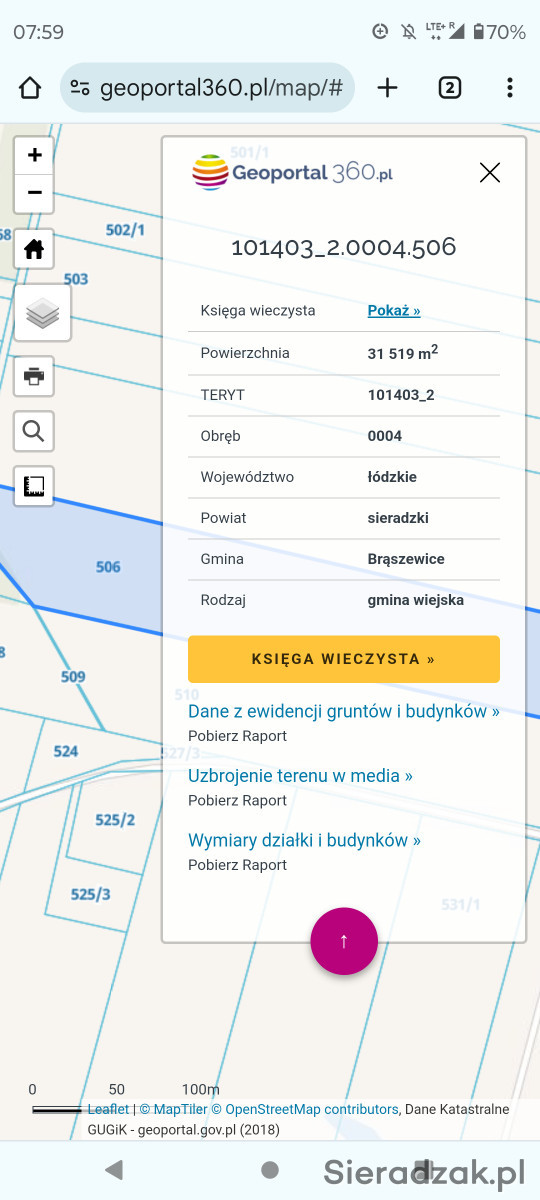Open the browser three-dot menu
This screenshot has width=540, height=1200.
(509, 88)
